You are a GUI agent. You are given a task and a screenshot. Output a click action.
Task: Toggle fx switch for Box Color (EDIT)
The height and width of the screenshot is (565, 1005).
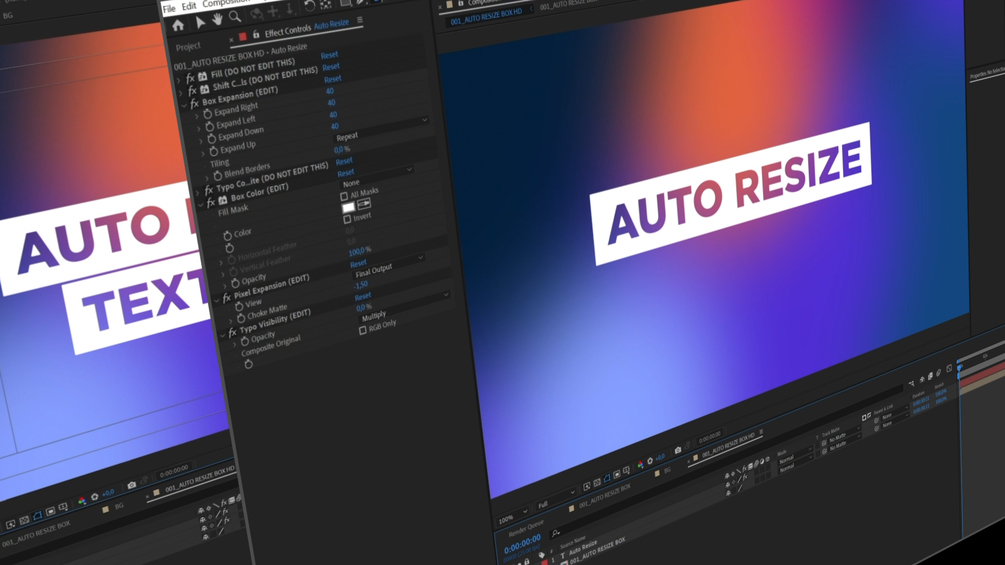[x=211, y=202]
